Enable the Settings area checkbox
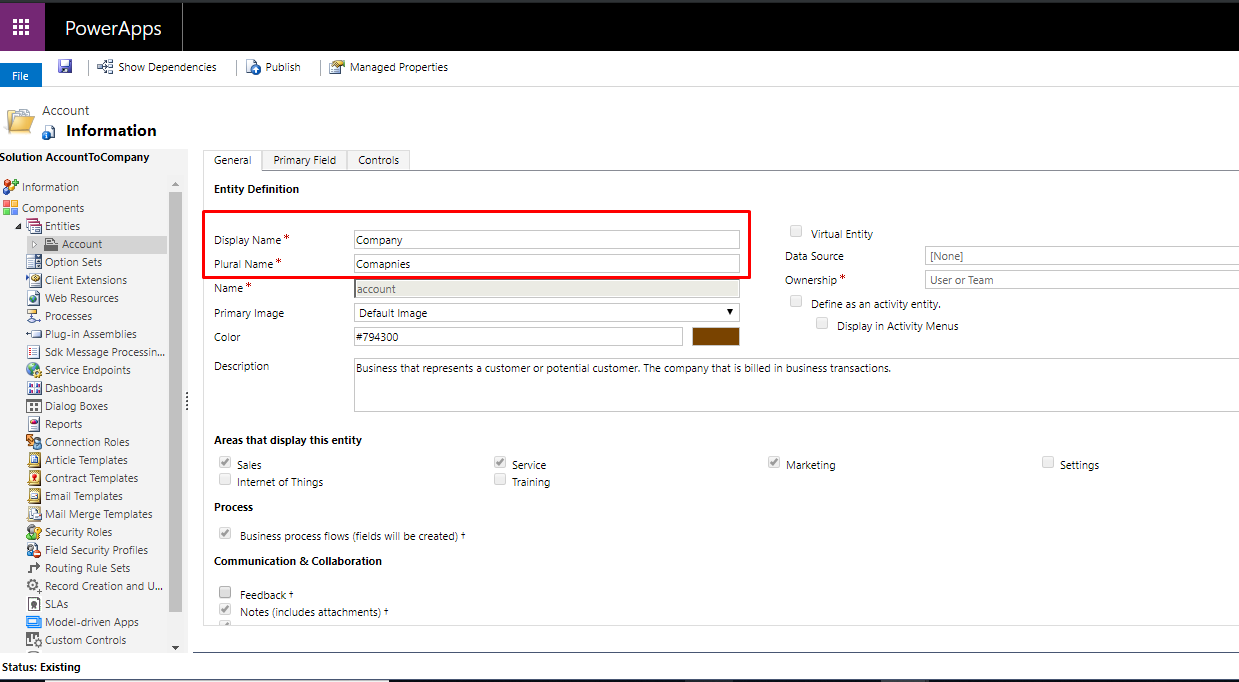The height and width of the screenshot is (682, 1239). [1048, 463]
